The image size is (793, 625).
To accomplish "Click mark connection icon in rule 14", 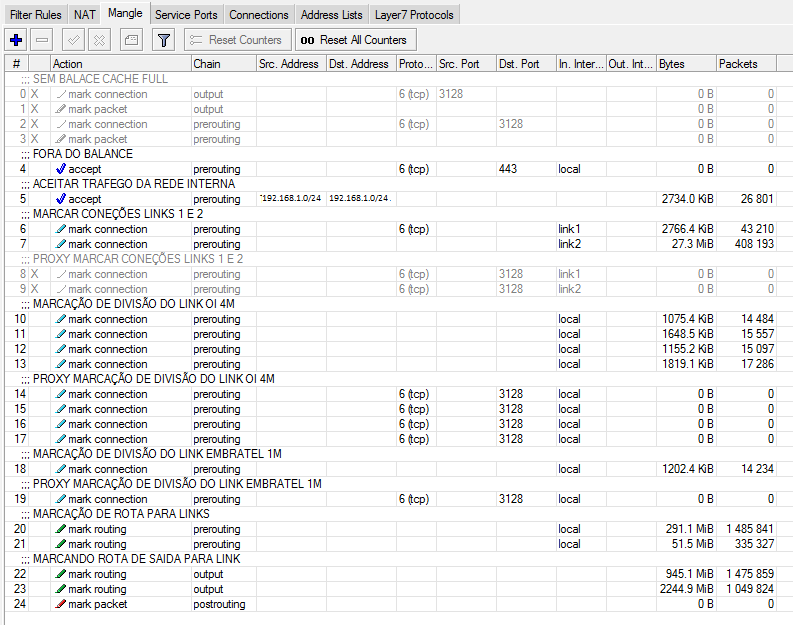I will [x=61, y=394].
